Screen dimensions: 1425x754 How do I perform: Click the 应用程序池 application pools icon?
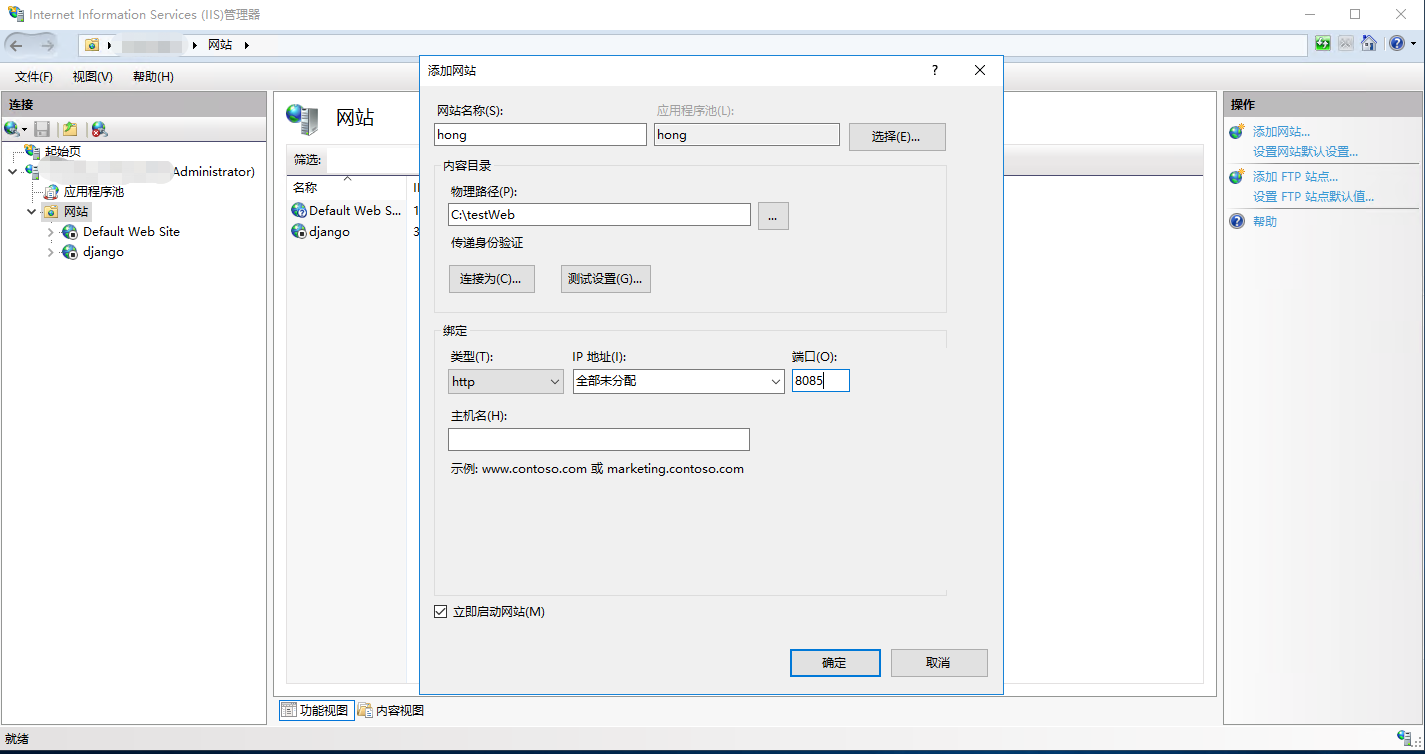pos(51,191)
